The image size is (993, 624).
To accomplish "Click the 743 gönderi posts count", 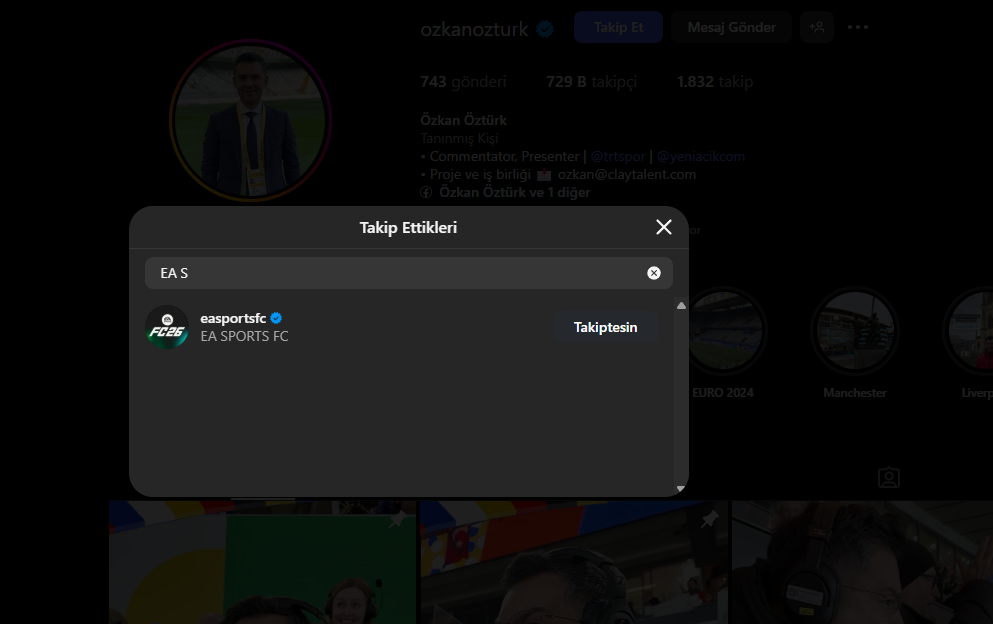I will (x=463, y=82).
